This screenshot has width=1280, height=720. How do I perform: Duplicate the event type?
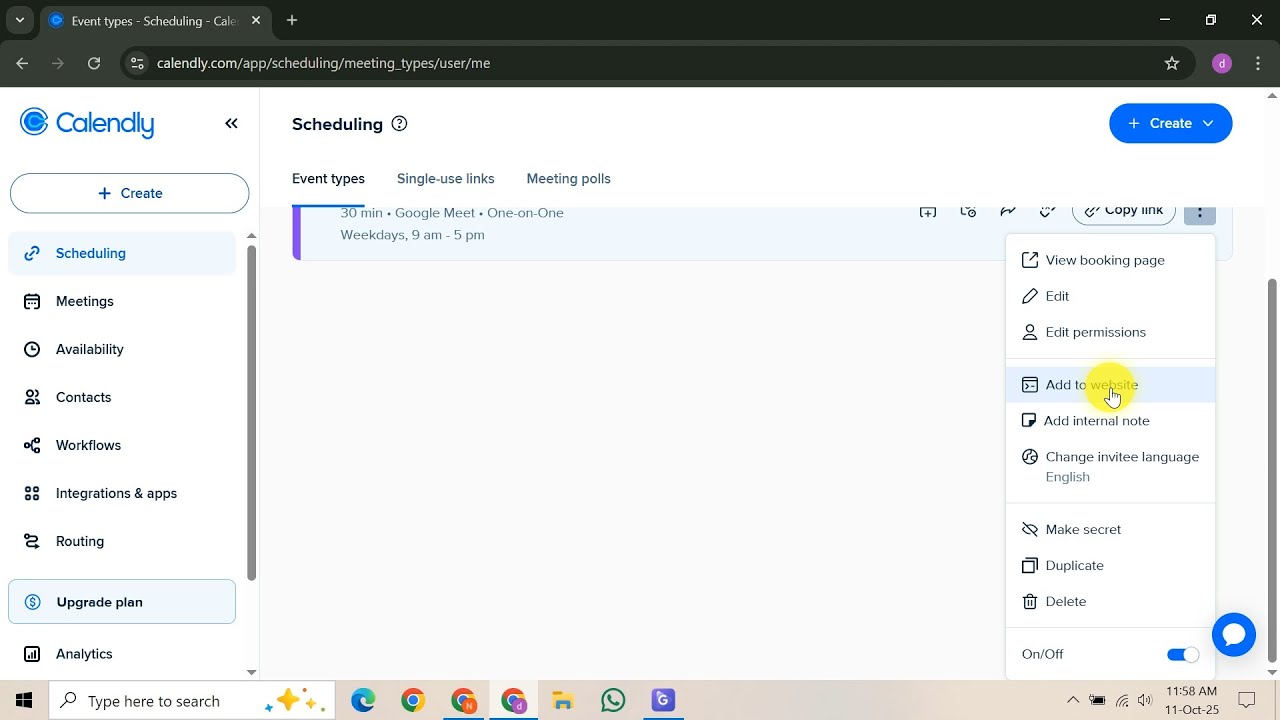tap(1110, 565)
